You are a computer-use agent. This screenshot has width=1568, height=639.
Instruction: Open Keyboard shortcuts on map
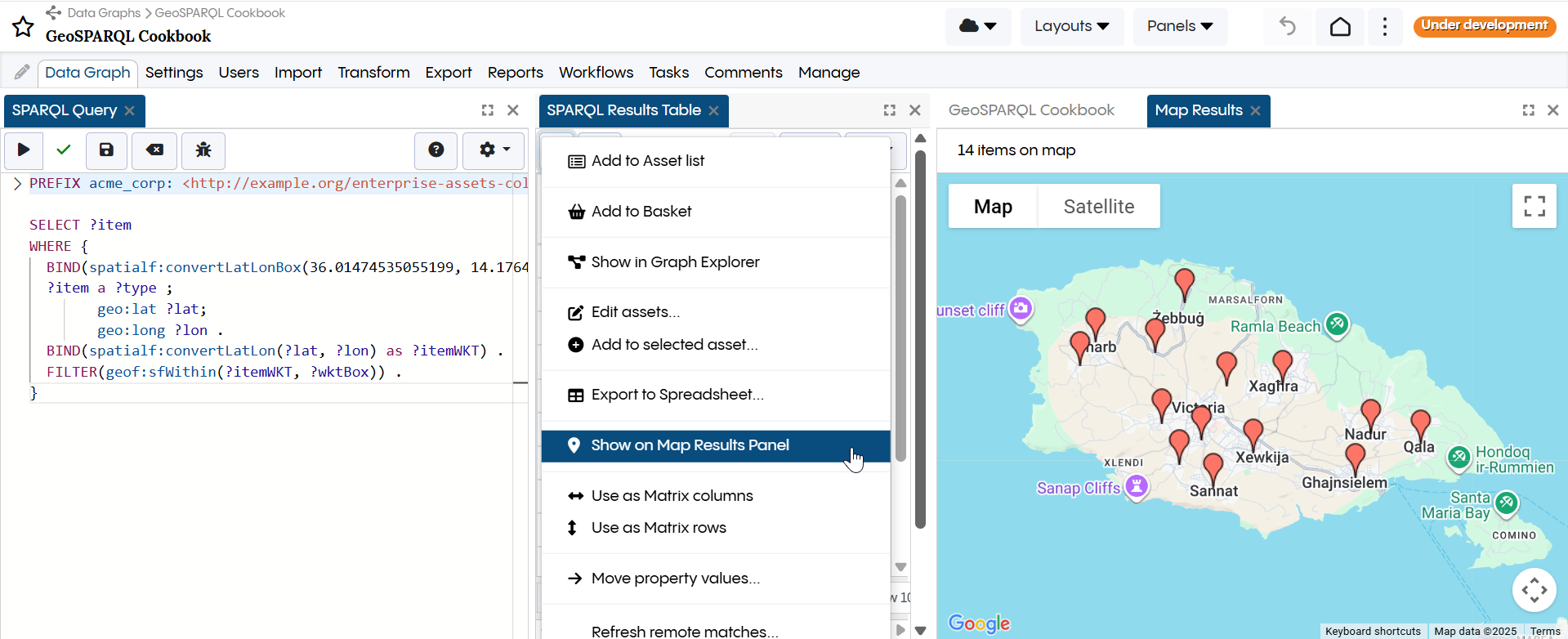point(1372,632)
